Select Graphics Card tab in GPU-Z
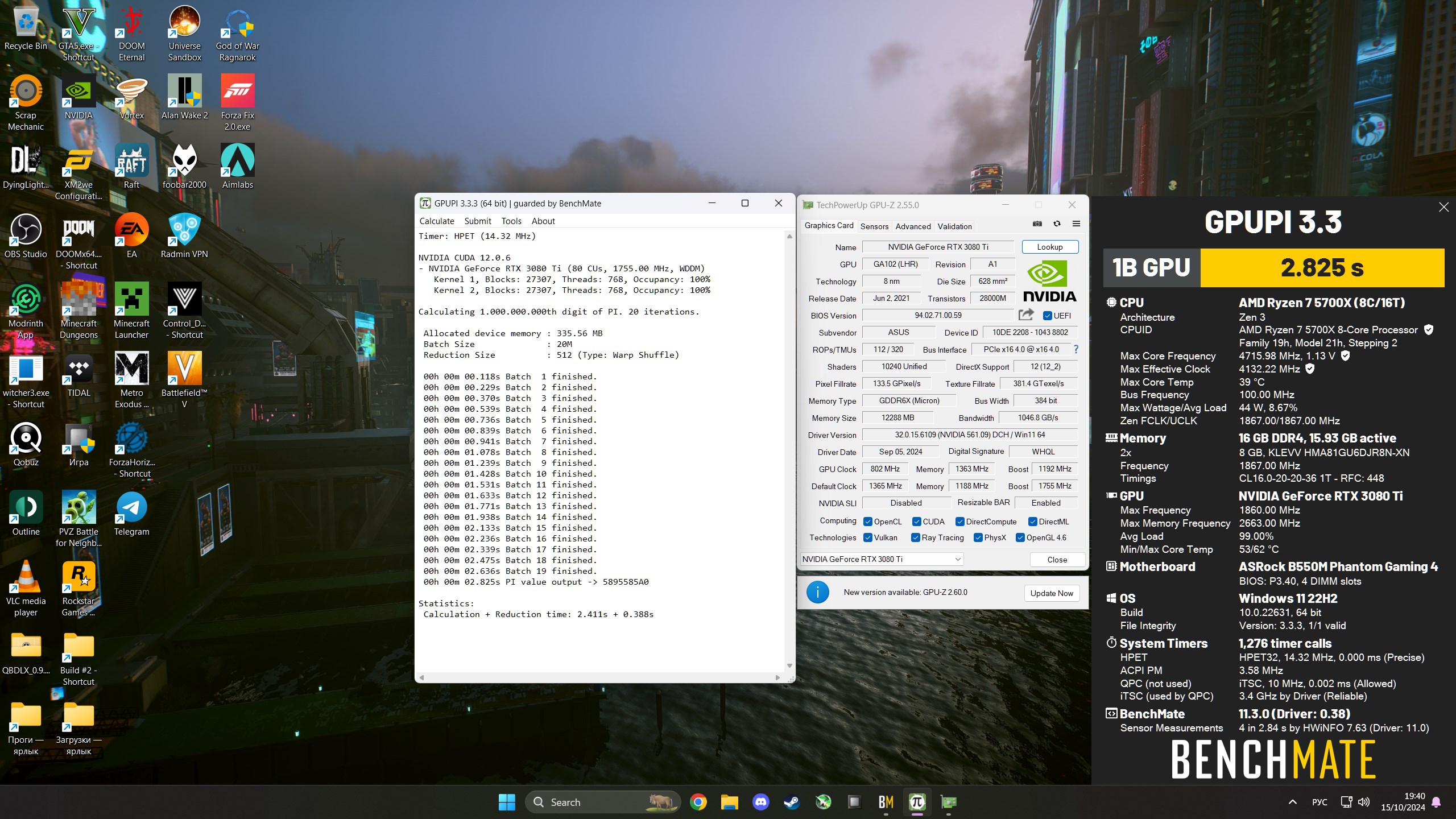Viewport: 1456px width, 819px height. (x=829, y=226)
